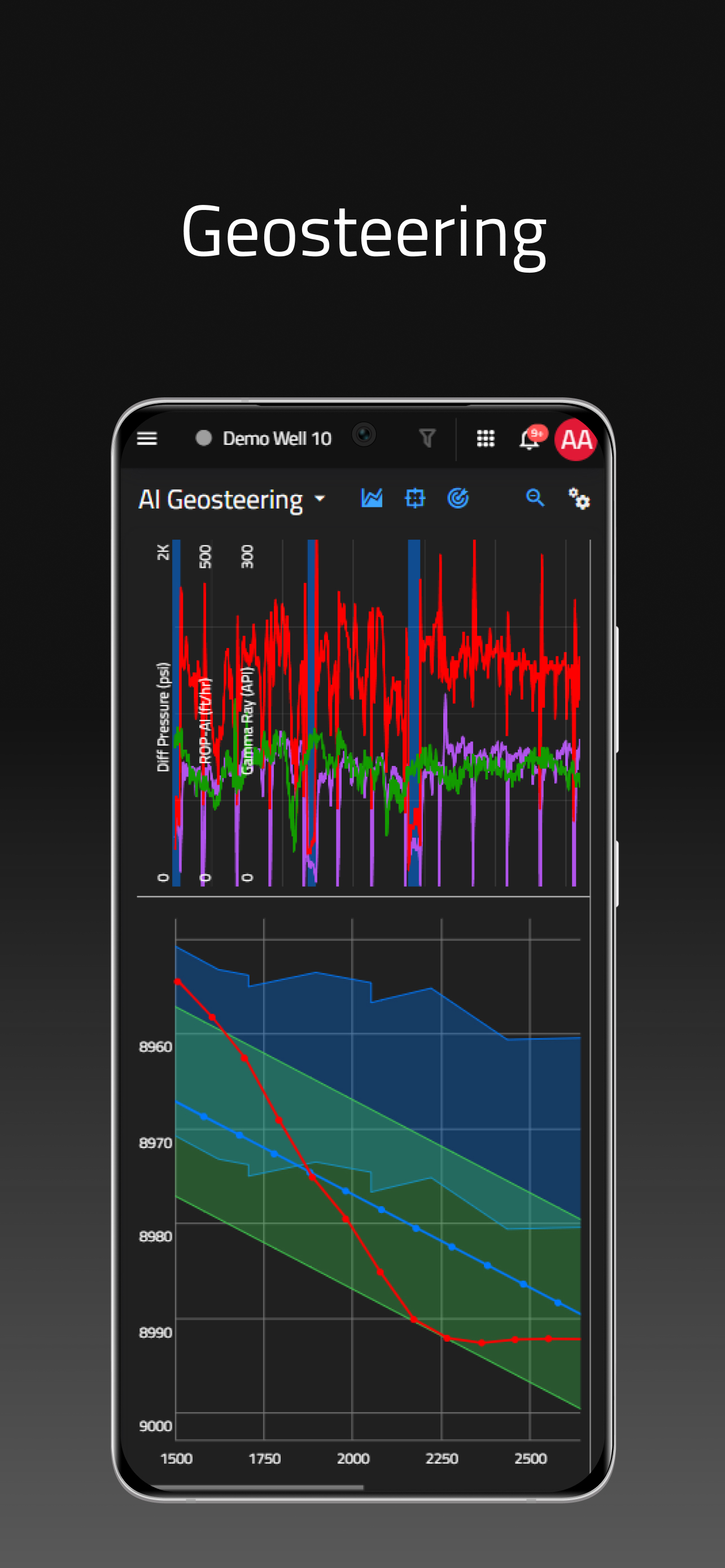Screen dimensions: 725x1568
Task: Click the Gamma Ray (API) axis label
Action: tap(247, 721)
